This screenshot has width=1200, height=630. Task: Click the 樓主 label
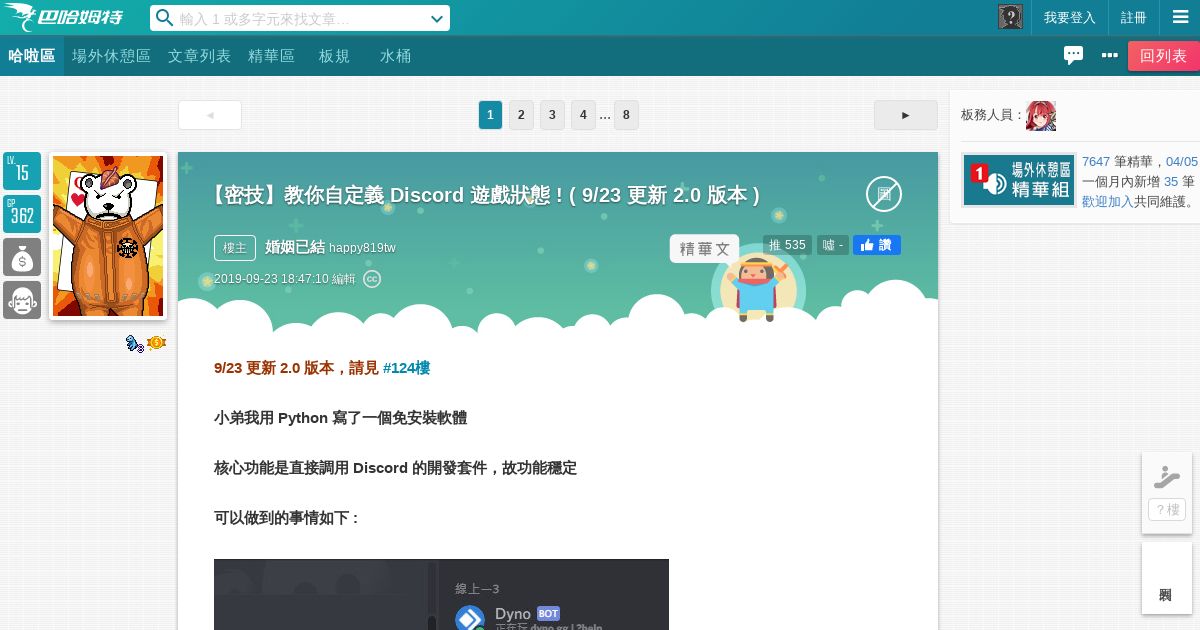pyautogui.click(x=235, y=248)
